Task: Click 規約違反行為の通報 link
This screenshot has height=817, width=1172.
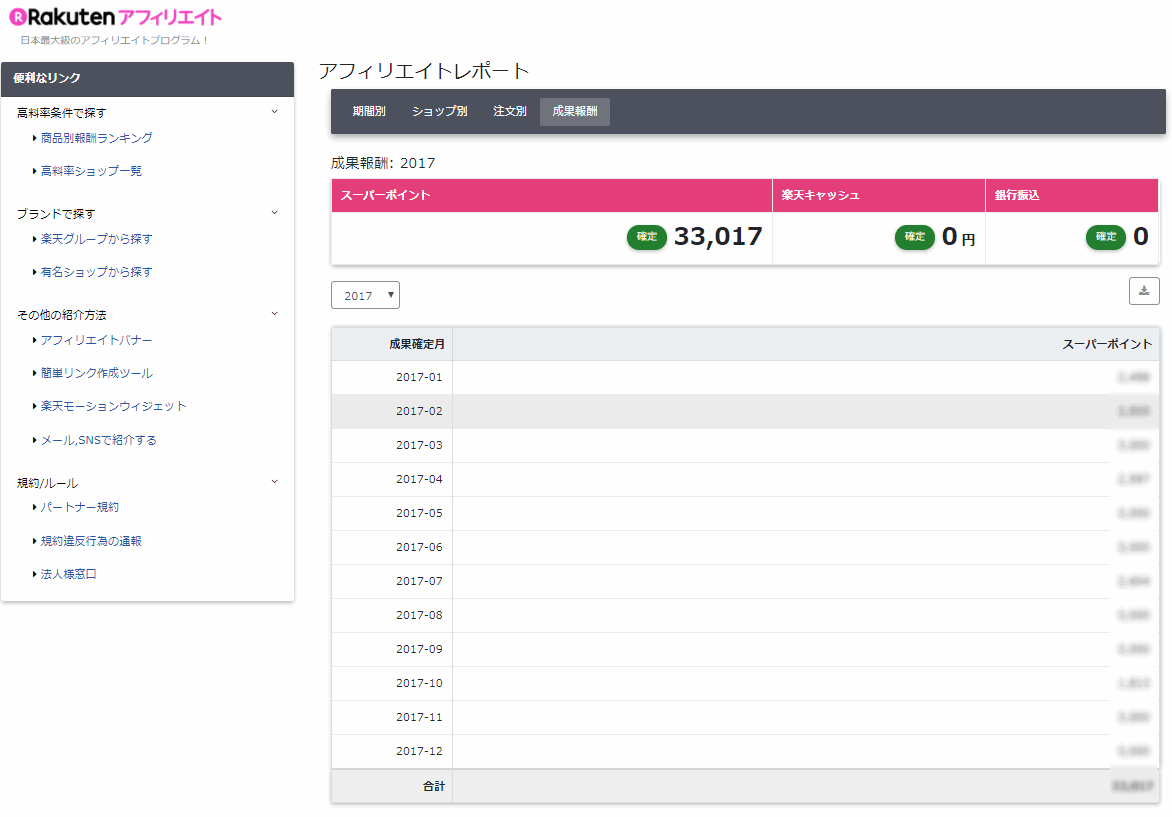Action: pos(91,541)
